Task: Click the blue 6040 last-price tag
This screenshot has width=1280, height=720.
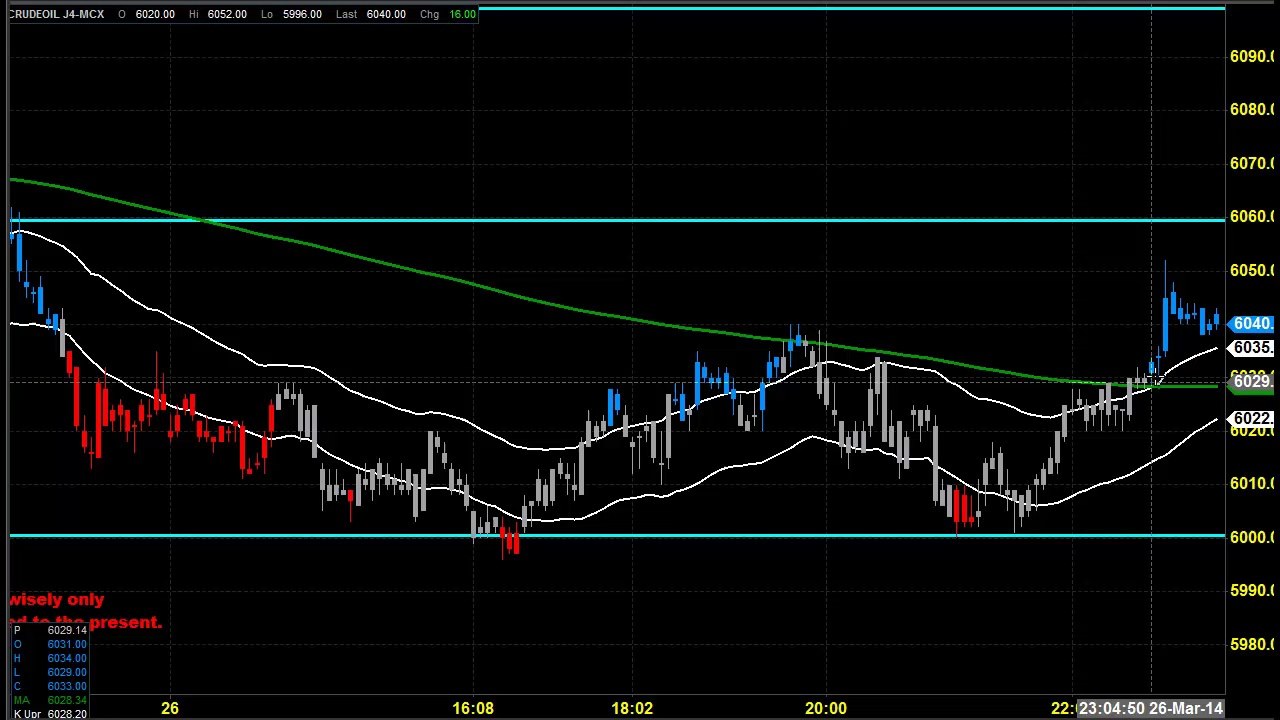Action: (x=1251, y=324)
